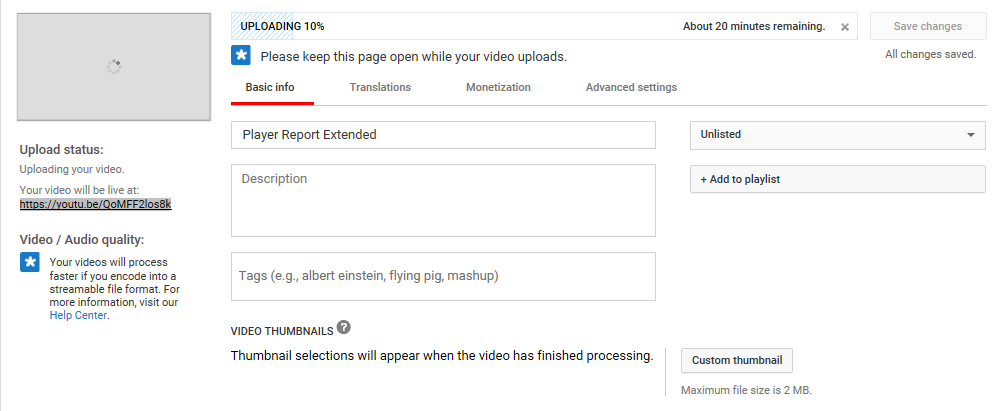Click into the Tags input field
Viewport: 1001px width, 411px height.
point(443,276)
